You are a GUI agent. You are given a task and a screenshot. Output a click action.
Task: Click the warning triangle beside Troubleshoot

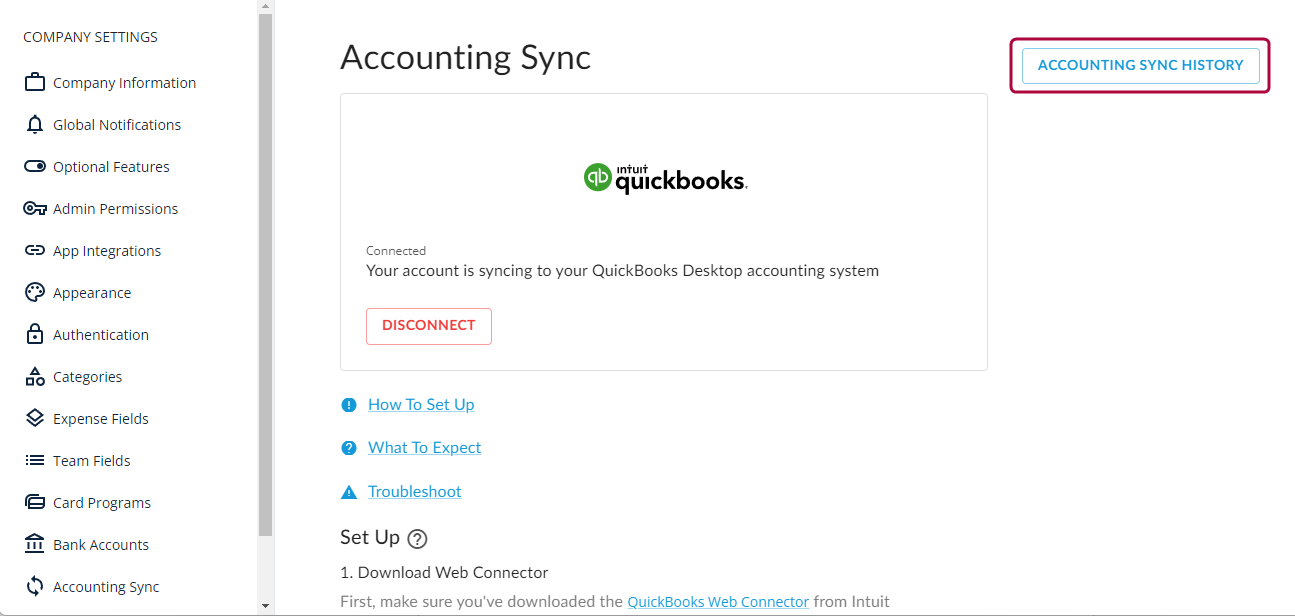pyautogui.click(x=348, y=490)
